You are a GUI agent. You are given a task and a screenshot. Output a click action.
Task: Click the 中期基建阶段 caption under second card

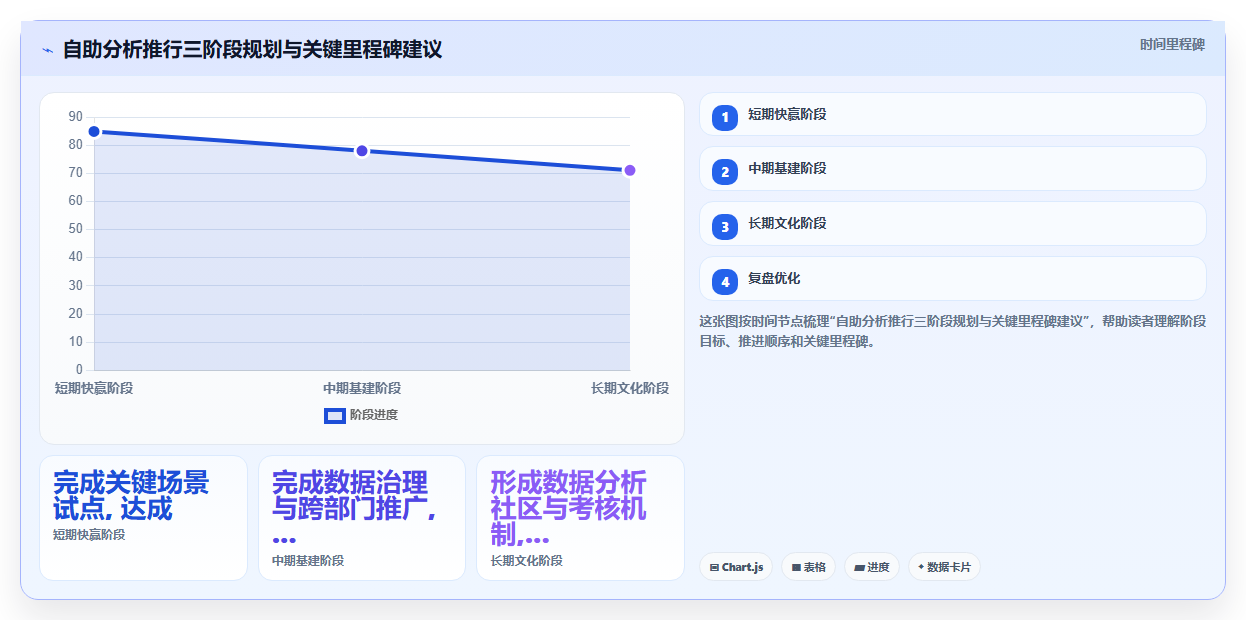[308, 561]
